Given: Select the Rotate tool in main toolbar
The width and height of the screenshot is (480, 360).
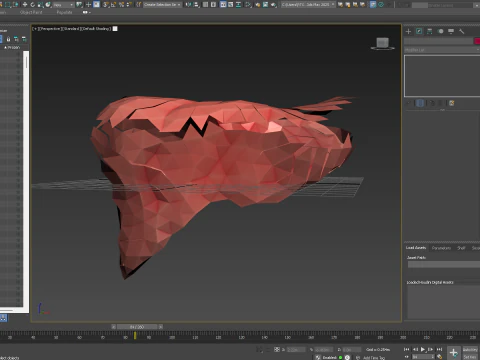Looking at the screenshot, I should click(x=33, y=5).
